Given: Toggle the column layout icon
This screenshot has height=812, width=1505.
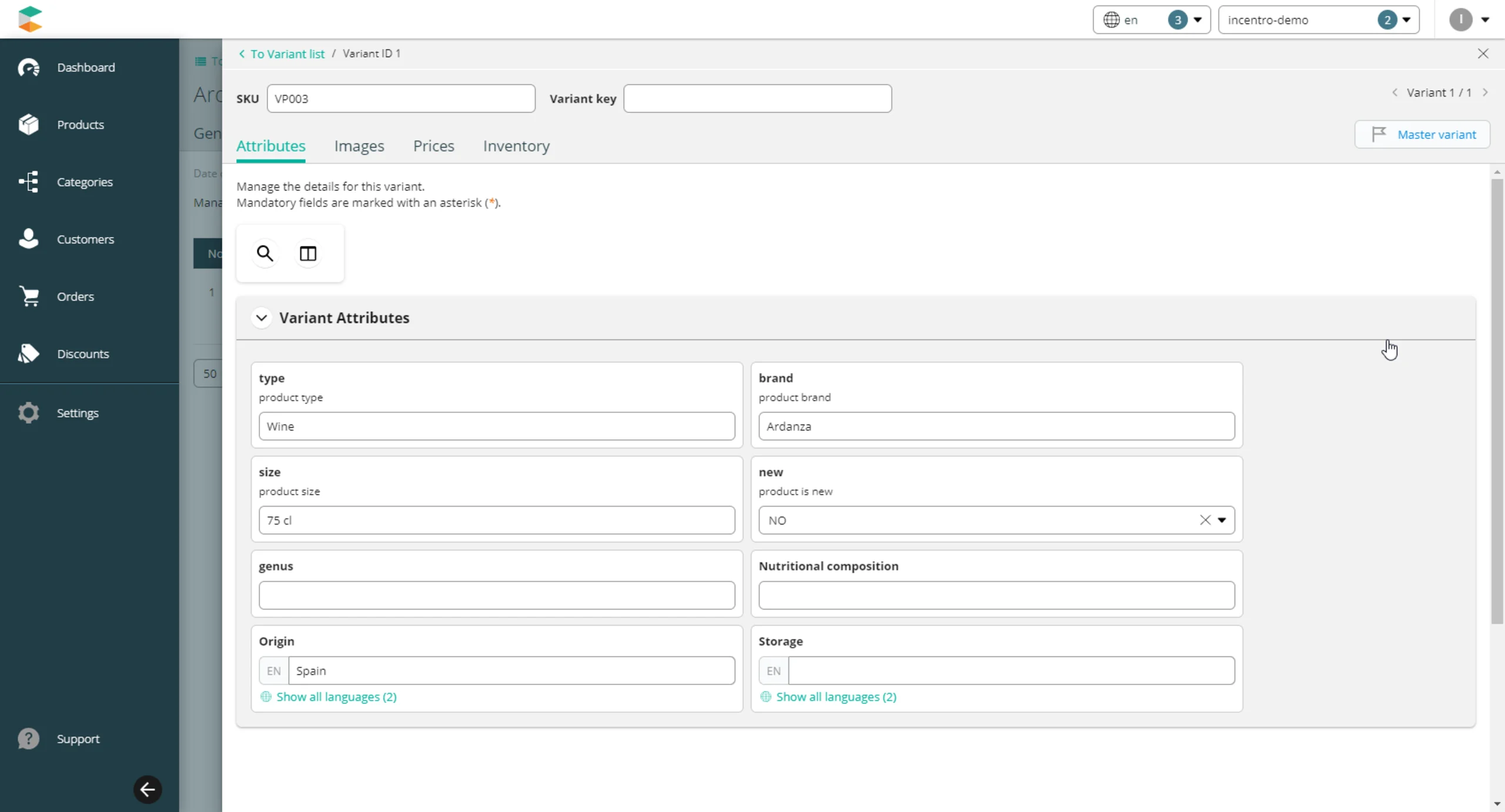Looking at the screenshot, I should [307, 253].
